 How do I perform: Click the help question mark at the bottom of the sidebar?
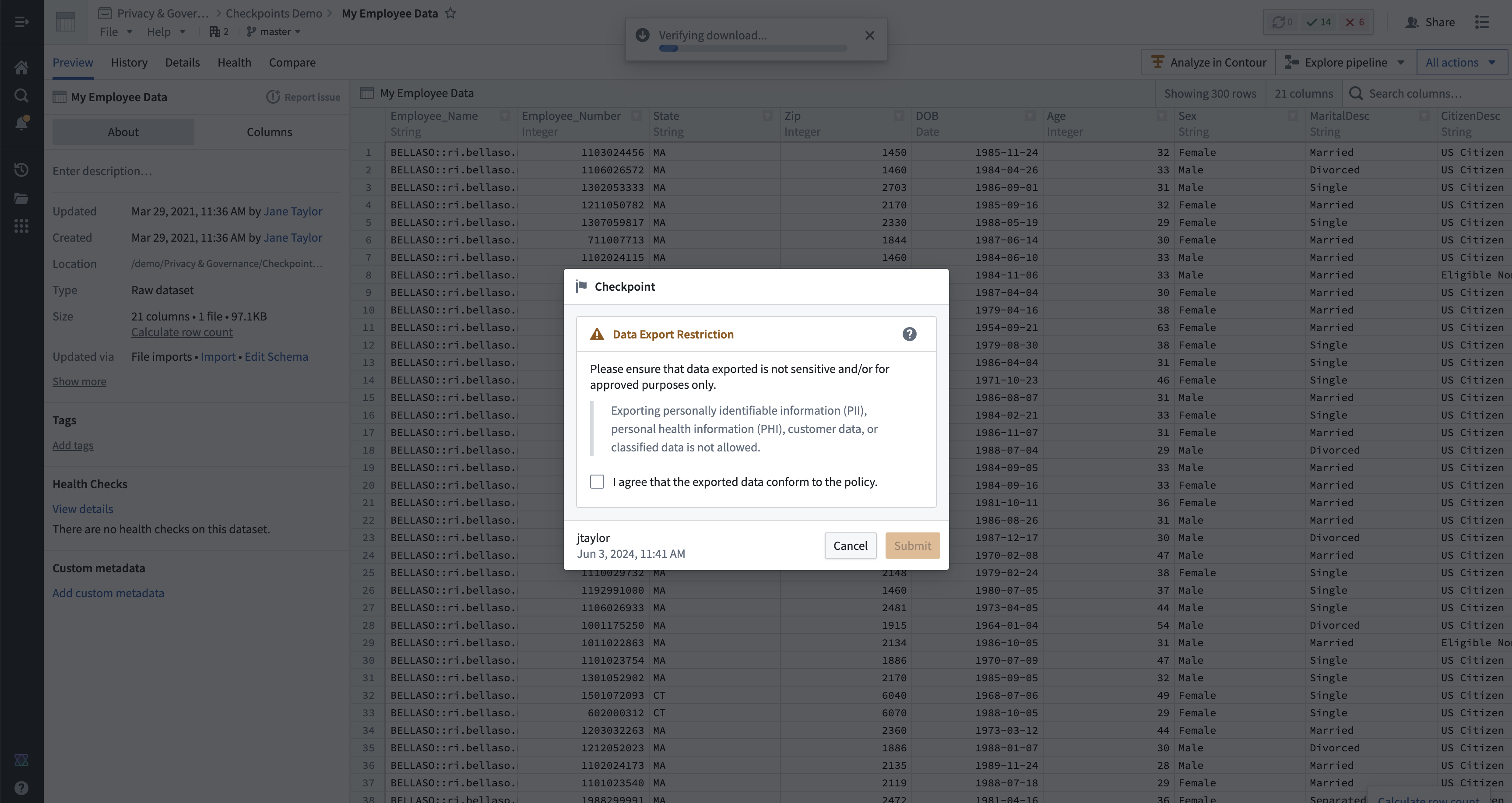coord(21,788)
